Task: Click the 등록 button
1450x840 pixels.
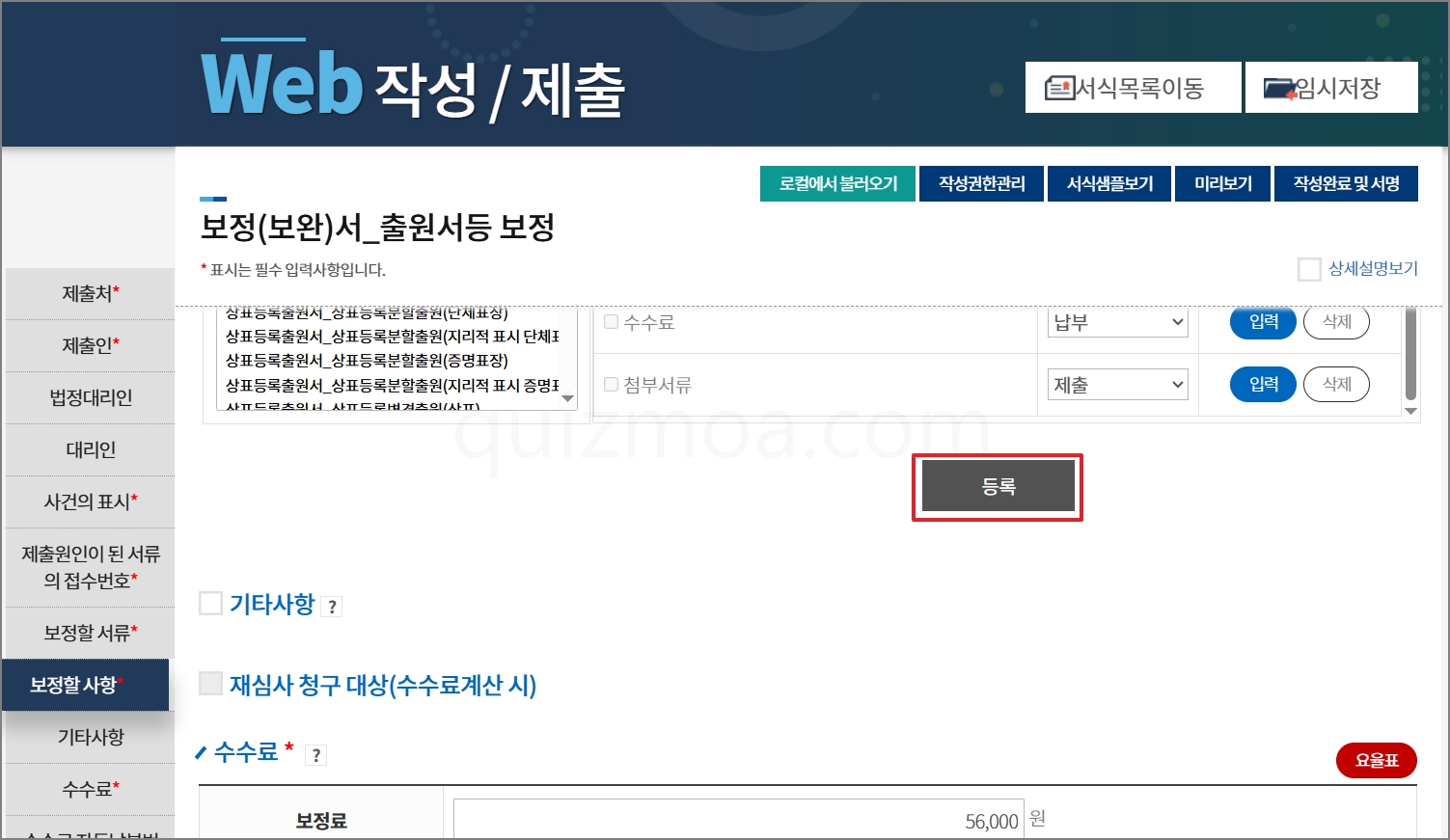Action: 998,486
